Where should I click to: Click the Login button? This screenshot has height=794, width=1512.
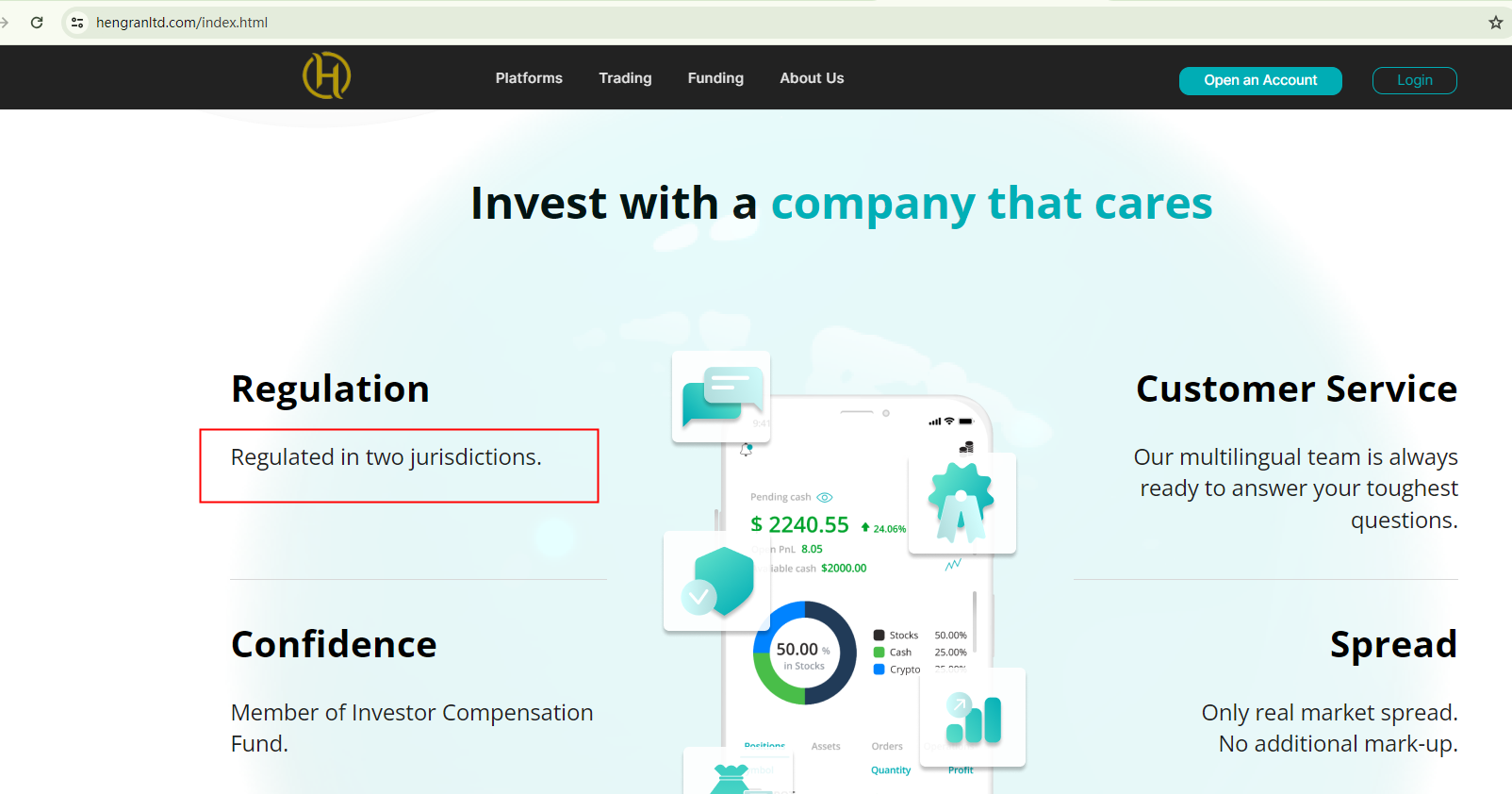click(x=1414, y=80)
